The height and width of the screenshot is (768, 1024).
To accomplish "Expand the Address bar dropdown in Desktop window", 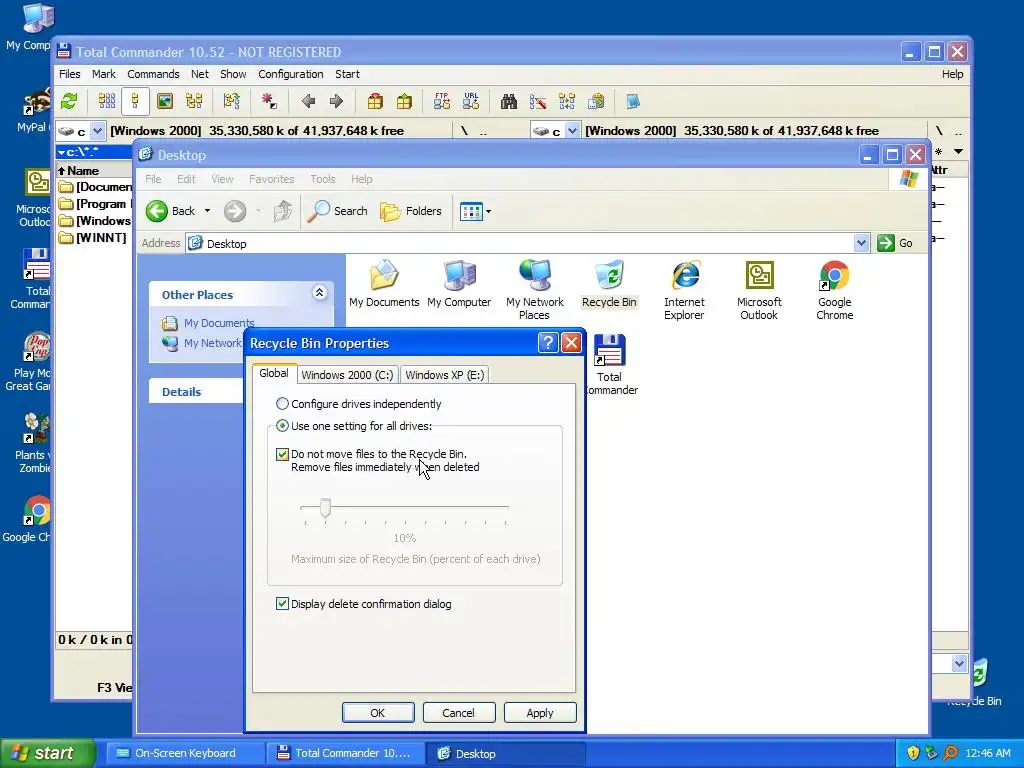I will (x=861, y=243).
